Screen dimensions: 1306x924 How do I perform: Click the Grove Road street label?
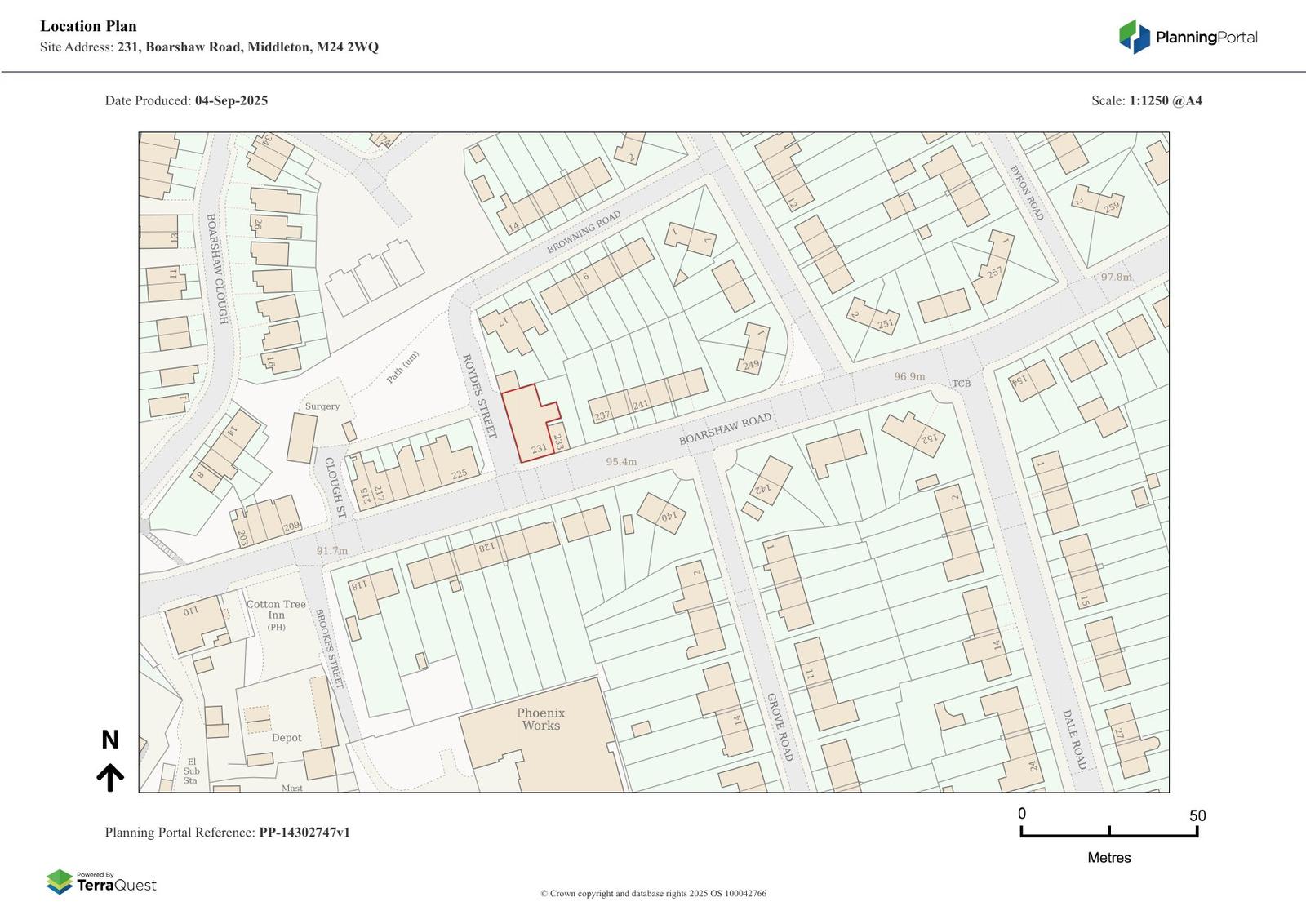click(x=779, y=727)
